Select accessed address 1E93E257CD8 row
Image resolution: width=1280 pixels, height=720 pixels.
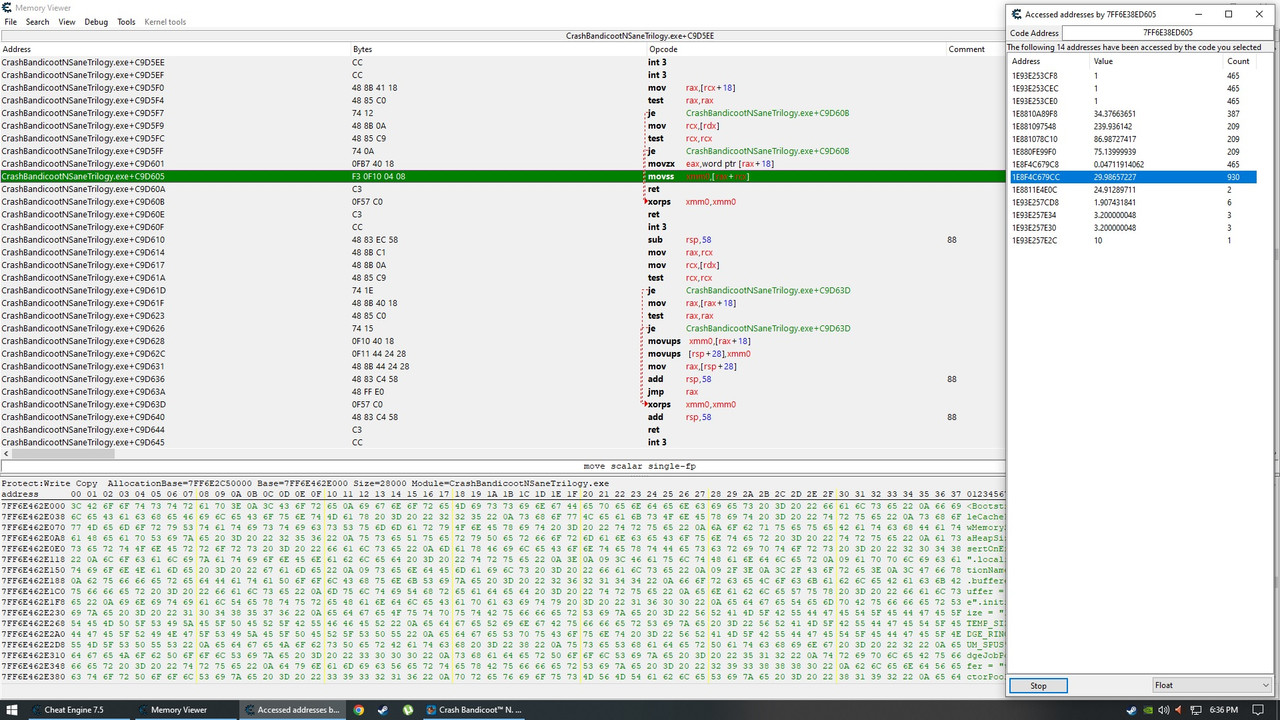point(1133,203)
